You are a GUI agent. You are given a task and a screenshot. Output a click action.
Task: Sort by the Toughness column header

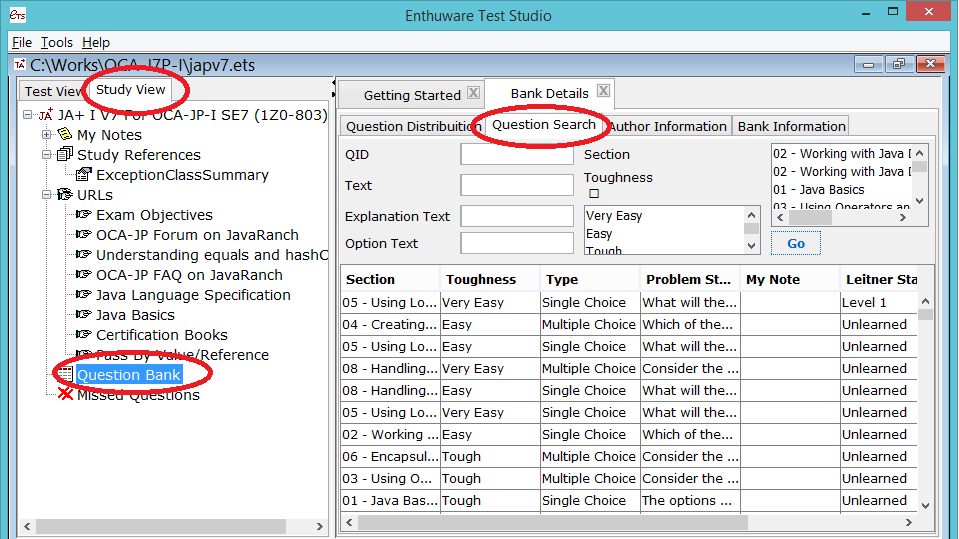click(490, 279)
